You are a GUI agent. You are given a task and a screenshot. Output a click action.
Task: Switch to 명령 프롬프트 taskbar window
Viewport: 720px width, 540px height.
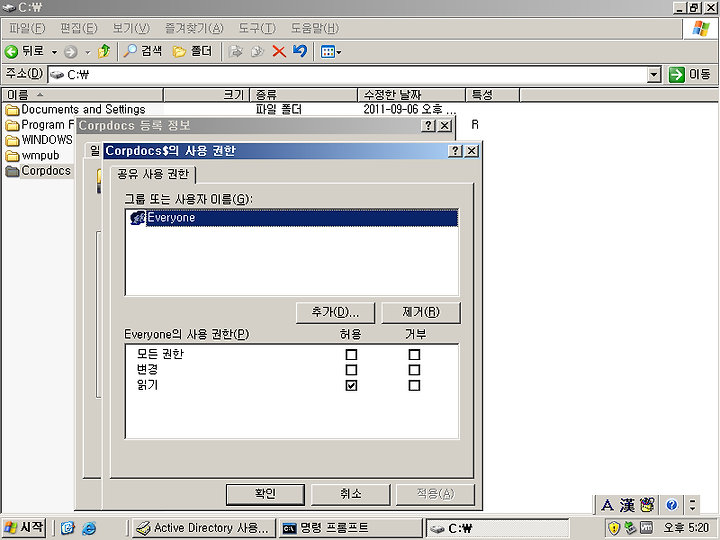pyautogui.click(x=350, y=528)
